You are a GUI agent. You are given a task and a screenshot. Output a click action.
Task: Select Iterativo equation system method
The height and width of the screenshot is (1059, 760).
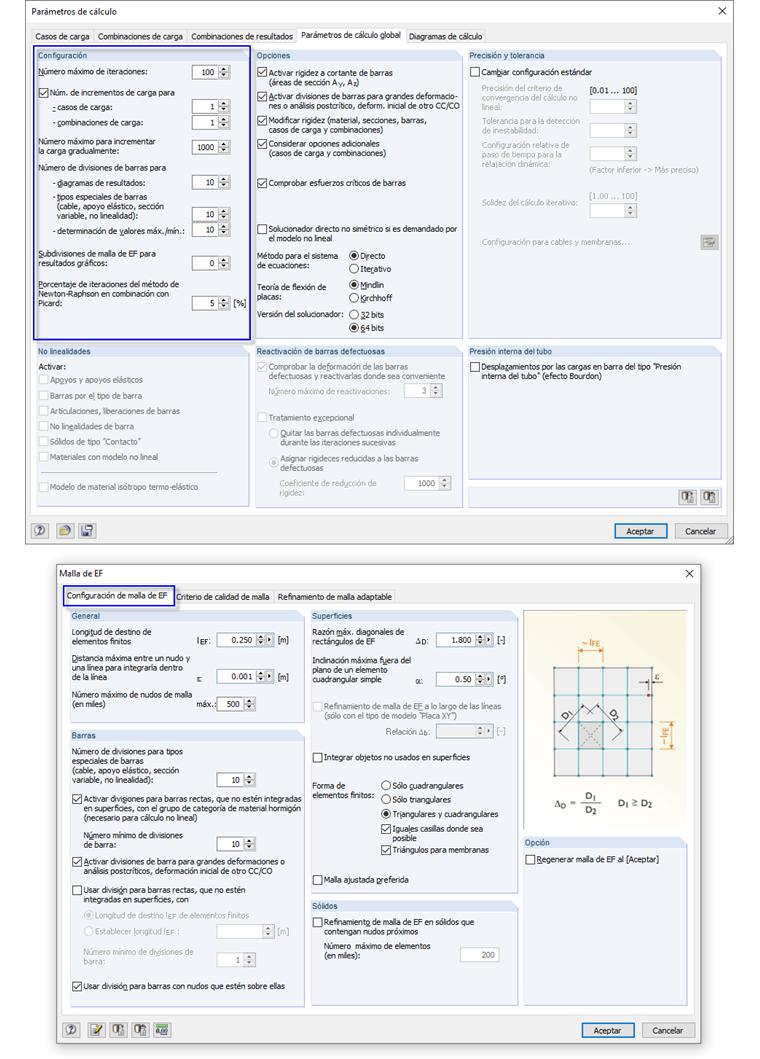[353, 269]
